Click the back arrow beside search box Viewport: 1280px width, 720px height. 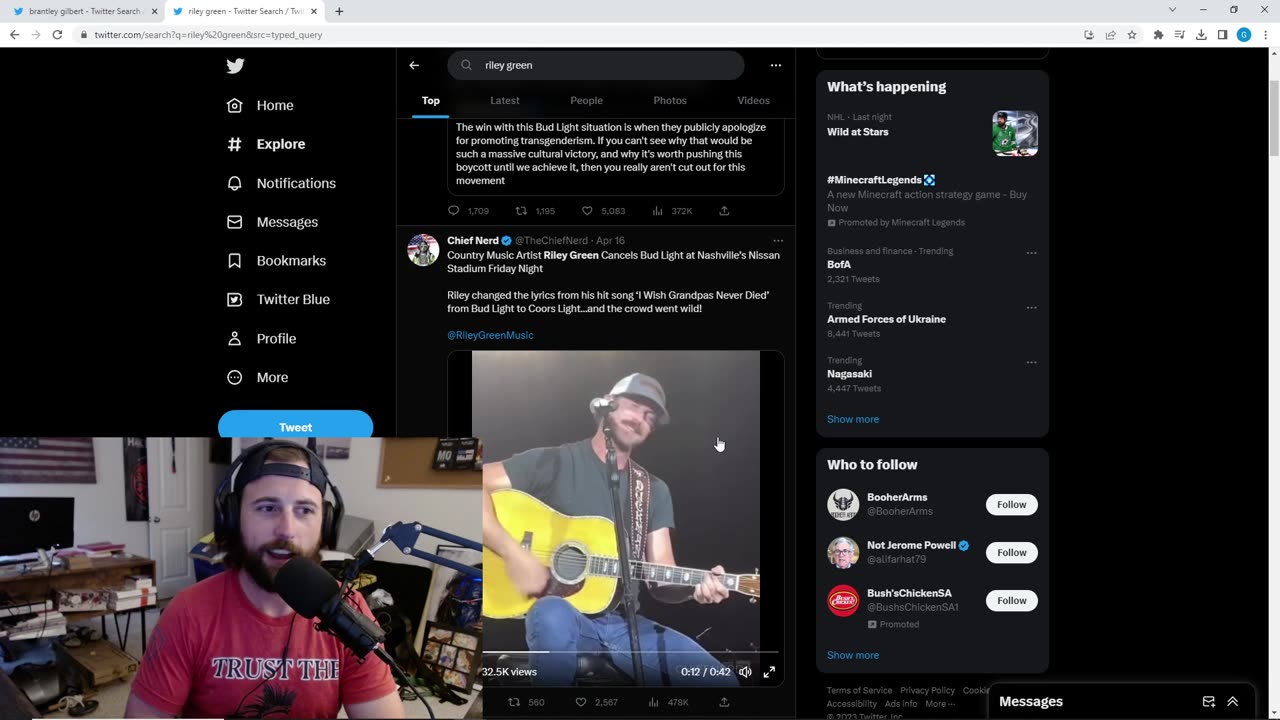point(414,65)
